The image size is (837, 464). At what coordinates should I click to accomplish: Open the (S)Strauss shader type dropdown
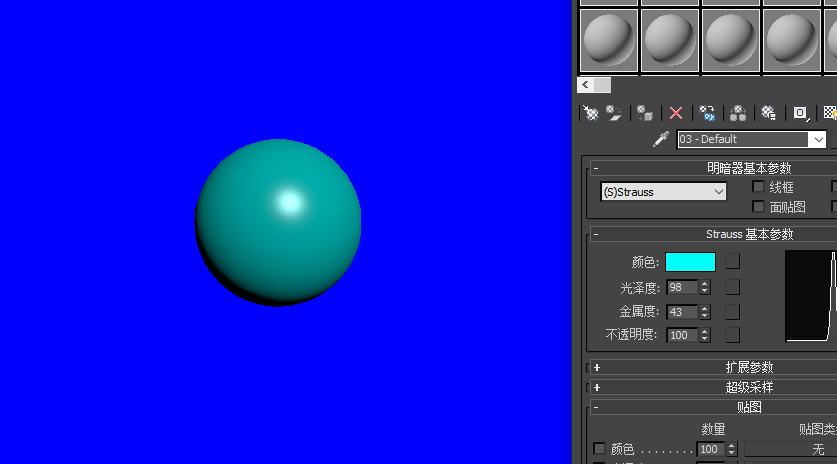click(664, 192)
